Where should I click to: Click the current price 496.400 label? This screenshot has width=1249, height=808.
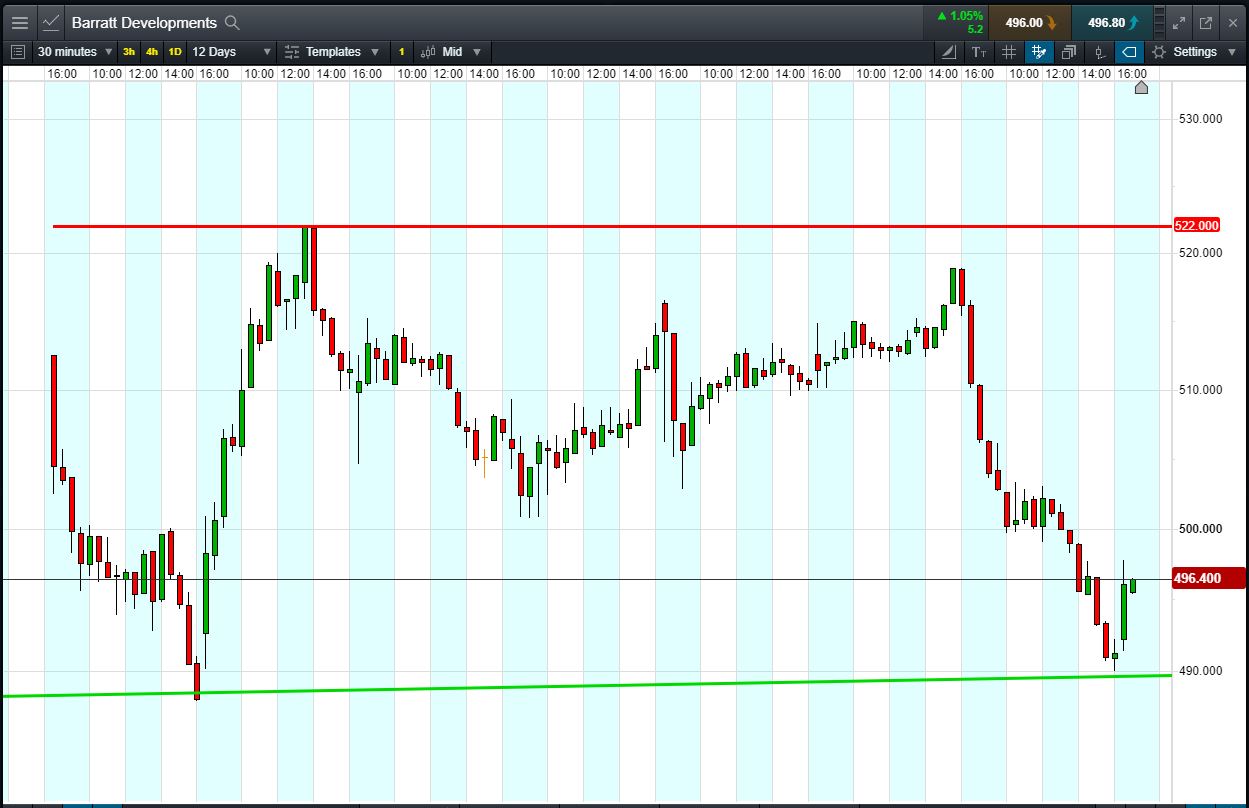tap(1208, 578)
